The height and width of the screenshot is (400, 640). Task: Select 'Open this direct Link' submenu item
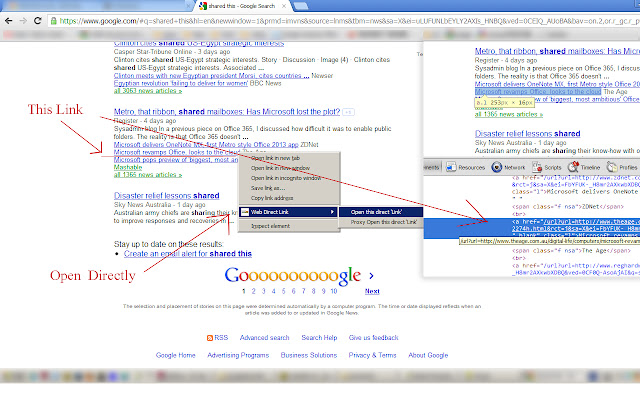coord(381,212)
